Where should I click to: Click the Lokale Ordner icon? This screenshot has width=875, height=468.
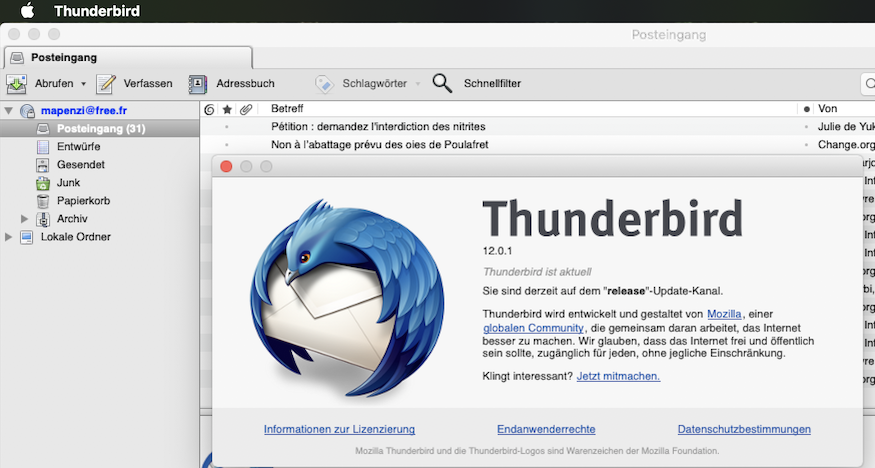tap(26, 237)
